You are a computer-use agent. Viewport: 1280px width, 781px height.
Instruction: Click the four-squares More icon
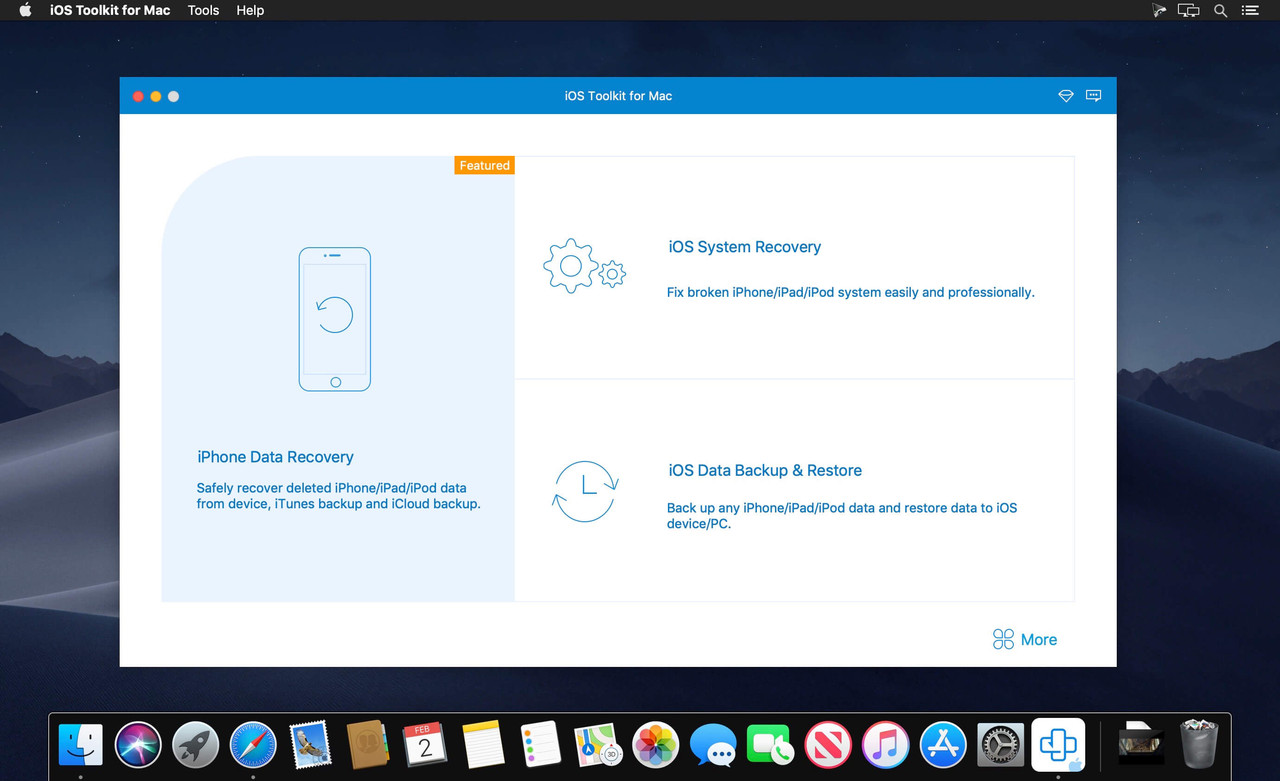coord(1002,638)
